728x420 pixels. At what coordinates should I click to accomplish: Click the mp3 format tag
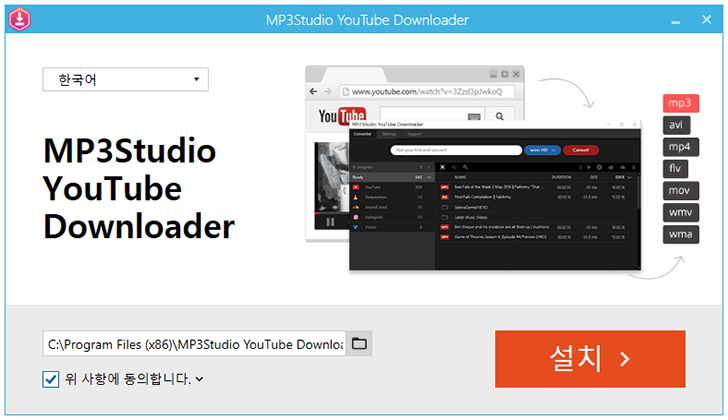click(x=680, y=103)
